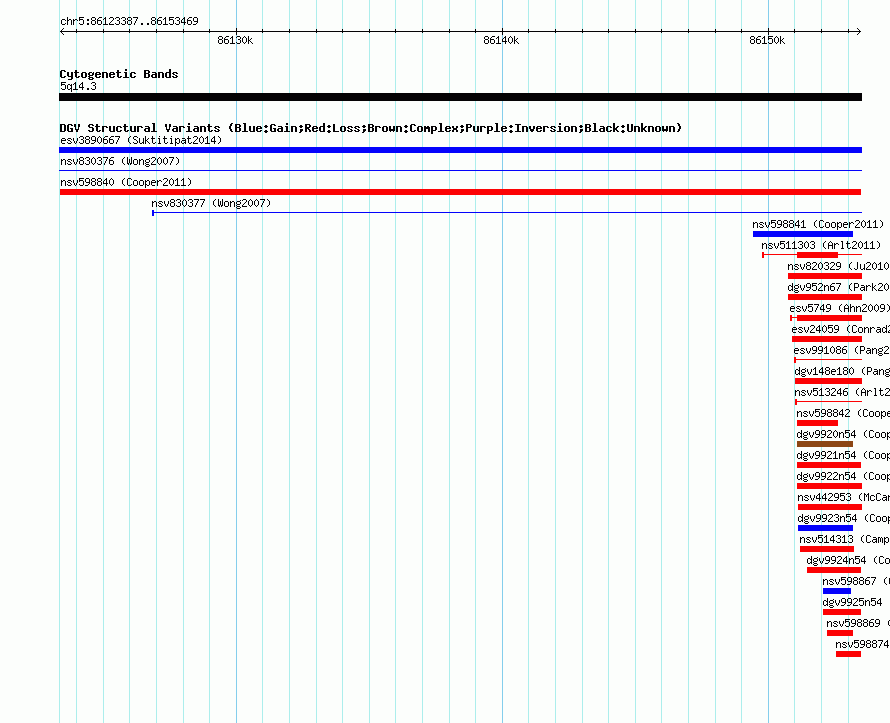Open the nsv598842 variant label
This screenshot has width=890, height=723.
843,413
